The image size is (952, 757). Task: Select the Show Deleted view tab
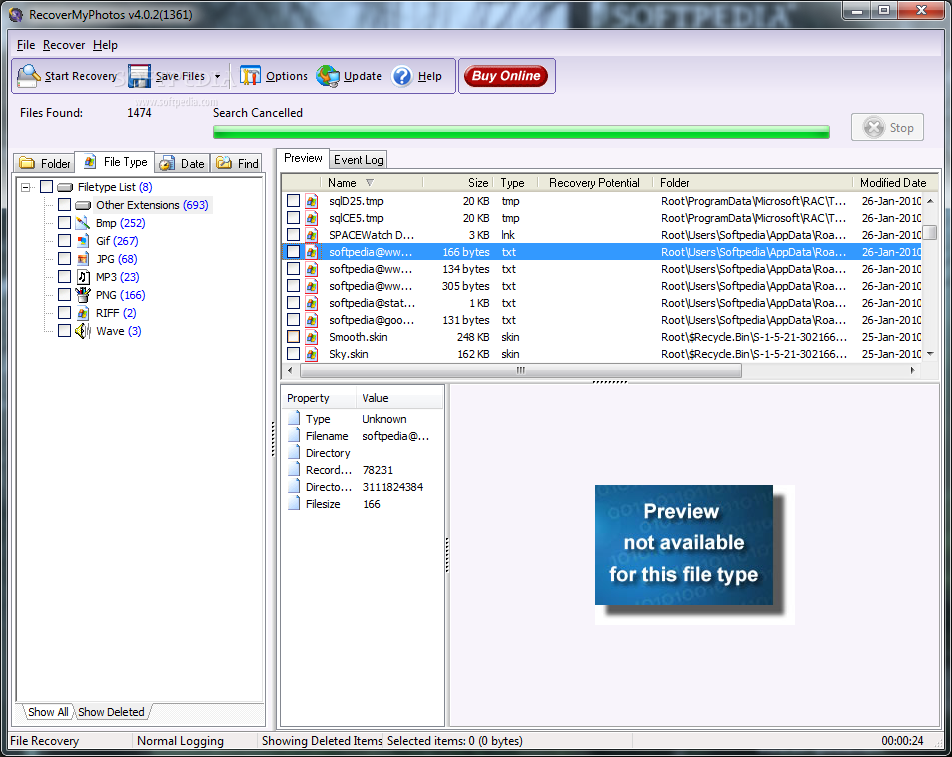point(111,712)
